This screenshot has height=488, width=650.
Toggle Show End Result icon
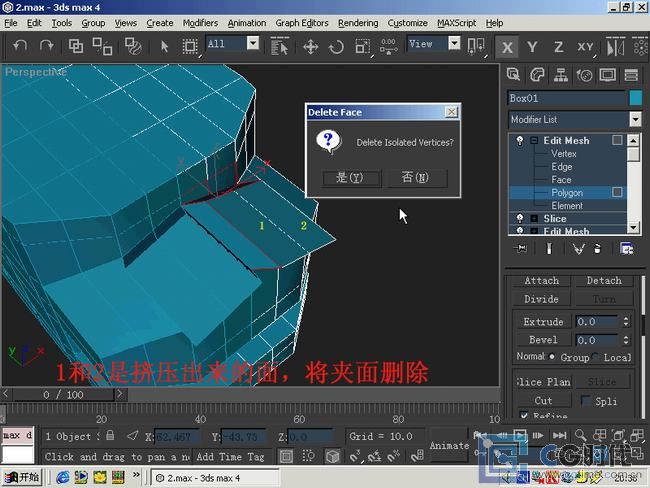(549, 248)
